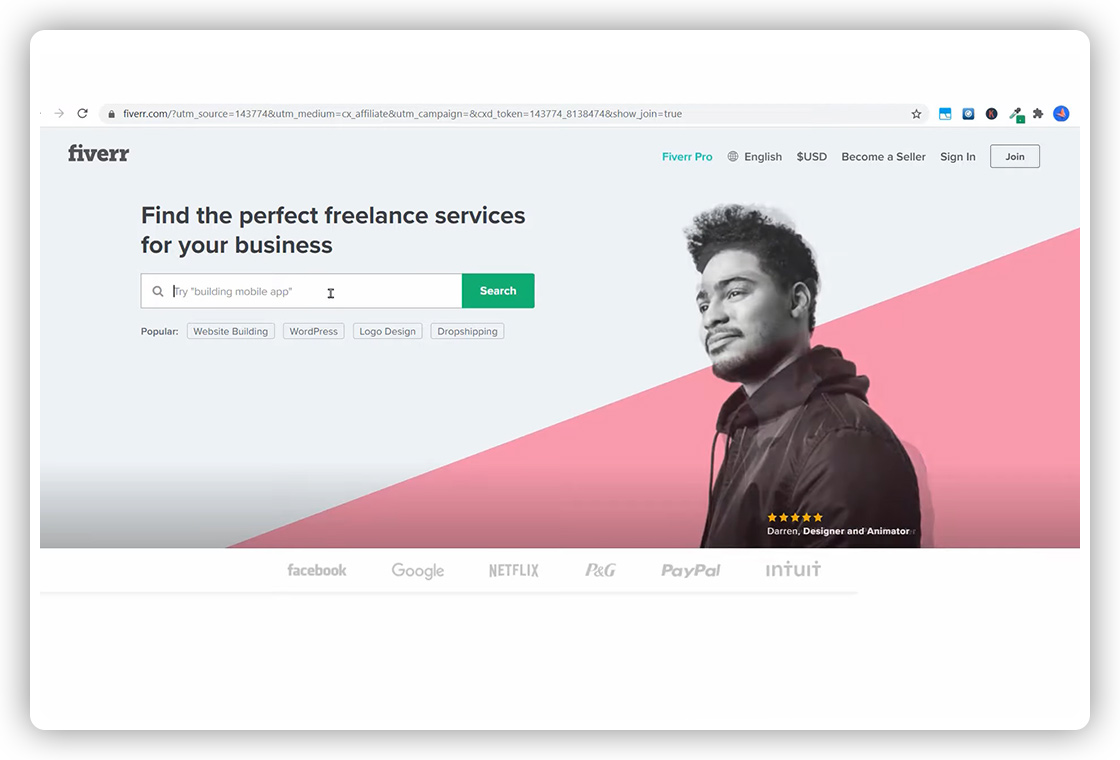
Task: Focus the "building mobile app" search field
Action: tap(301, 291)
